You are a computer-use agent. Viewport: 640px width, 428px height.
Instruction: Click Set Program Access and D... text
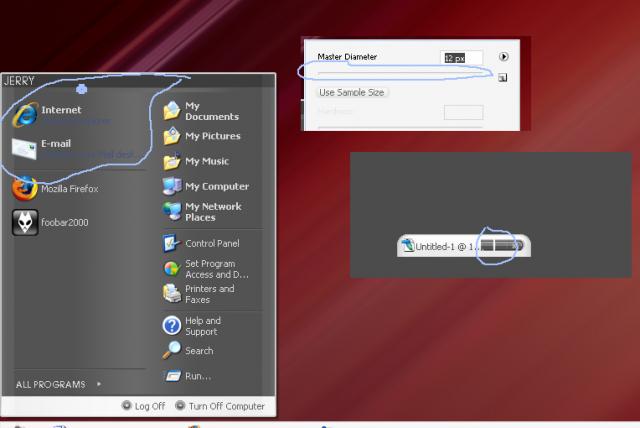(217, 269)
